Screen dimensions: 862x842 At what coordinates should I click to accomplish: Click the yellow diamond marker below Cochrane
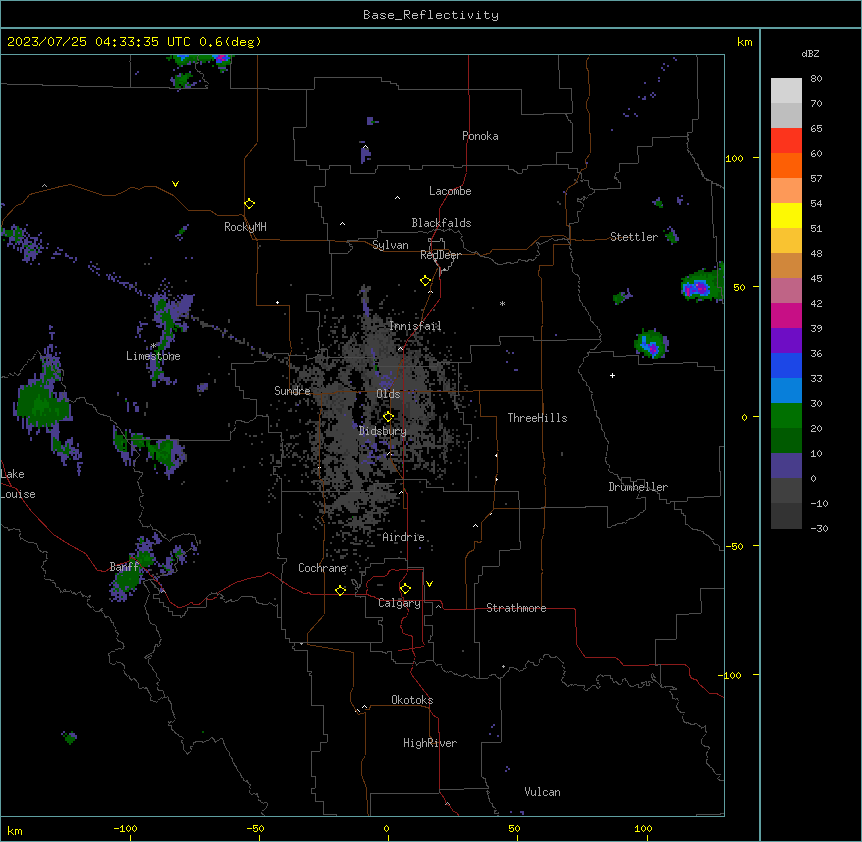(340, 590)
